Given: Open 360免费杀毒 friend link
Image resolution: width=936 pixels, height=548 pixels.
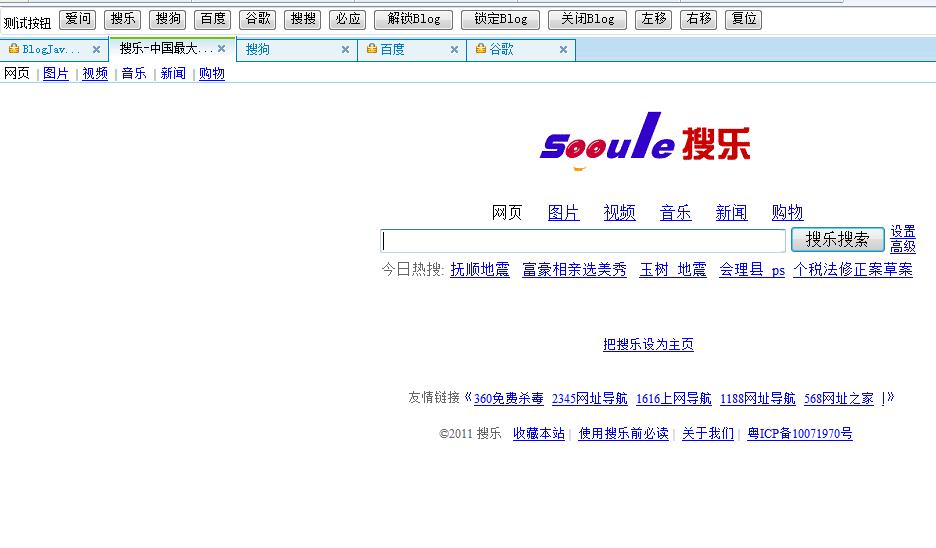Looking at the screenshot, I should [509, 398].
